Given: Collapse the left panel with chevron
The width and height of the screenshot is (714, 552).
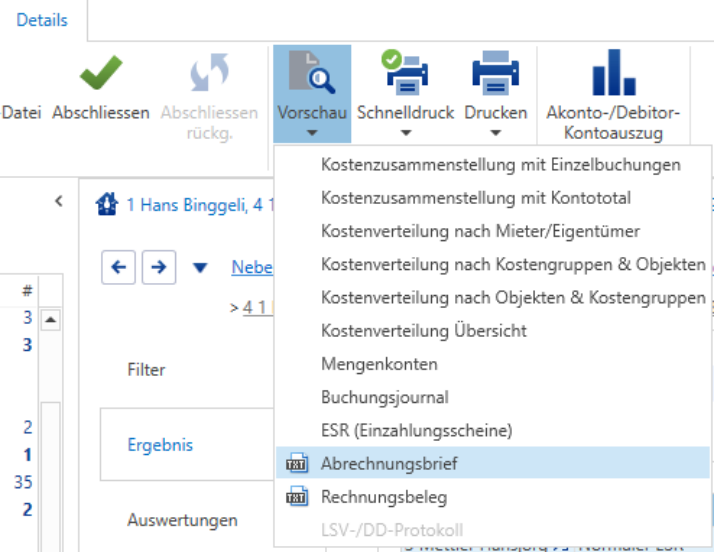Looking at the screenshot, I should (x=59, y=201).
